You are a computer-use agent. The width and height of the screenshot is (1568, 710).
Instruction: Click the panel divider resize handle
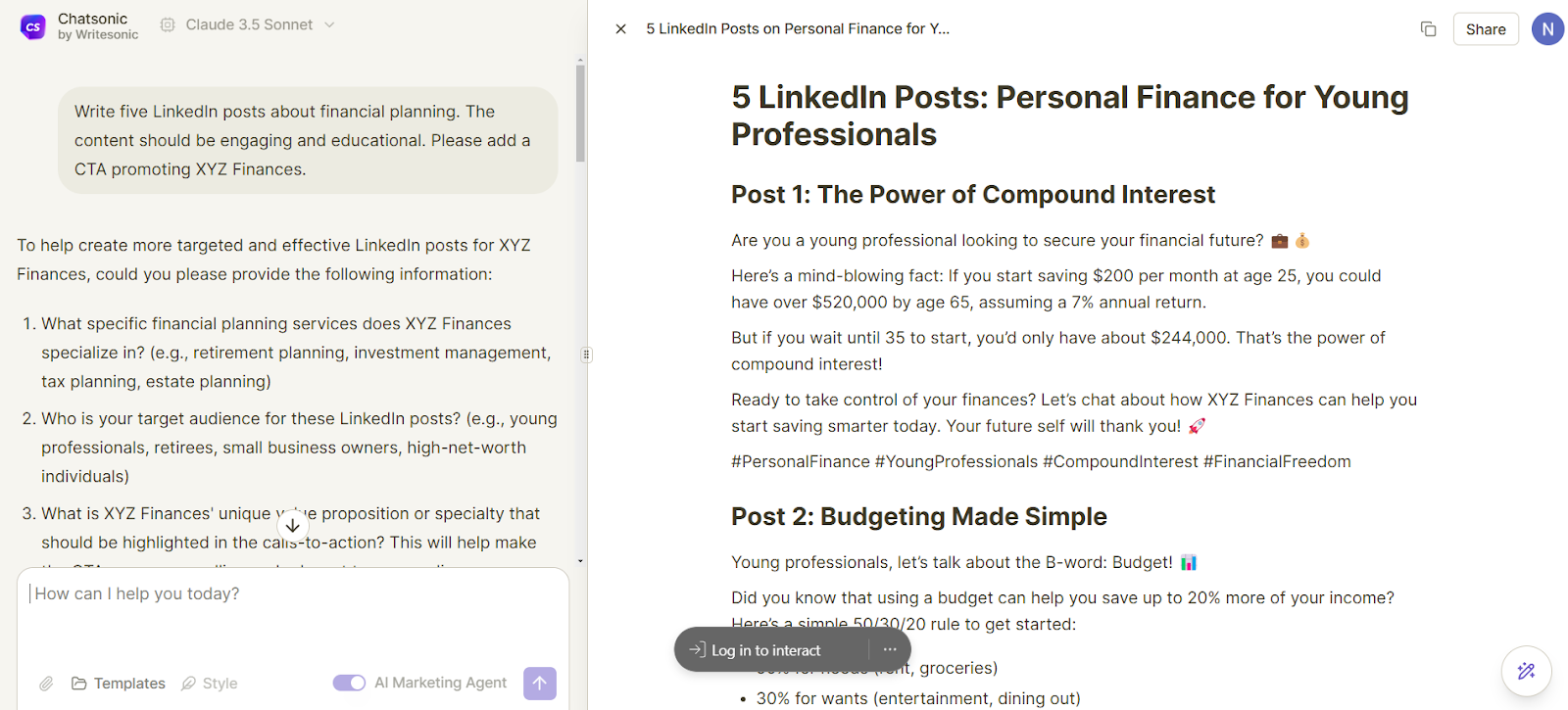pos(587,355)
